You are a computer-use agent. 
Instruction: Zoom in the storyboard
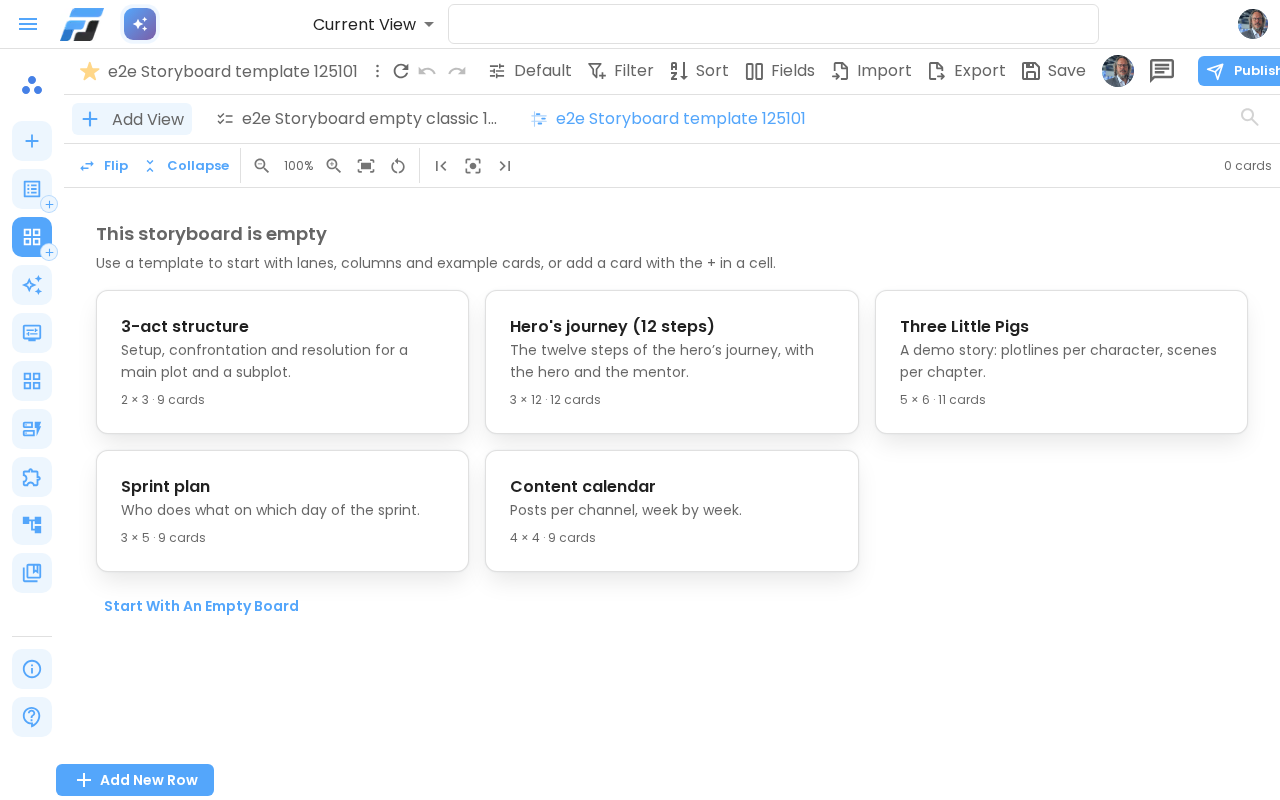[334, 166]
